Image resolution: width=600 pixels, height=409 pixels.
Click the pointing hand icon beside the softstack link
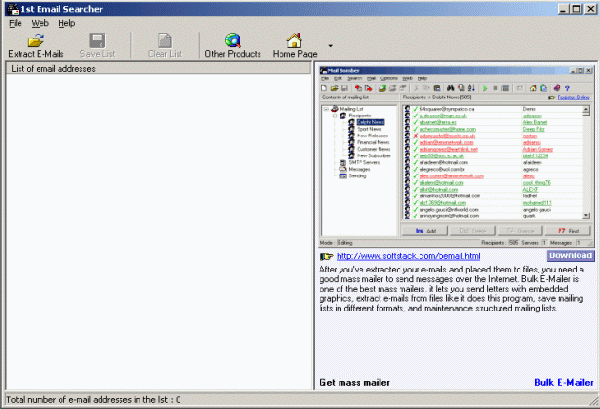click(327, 257)
